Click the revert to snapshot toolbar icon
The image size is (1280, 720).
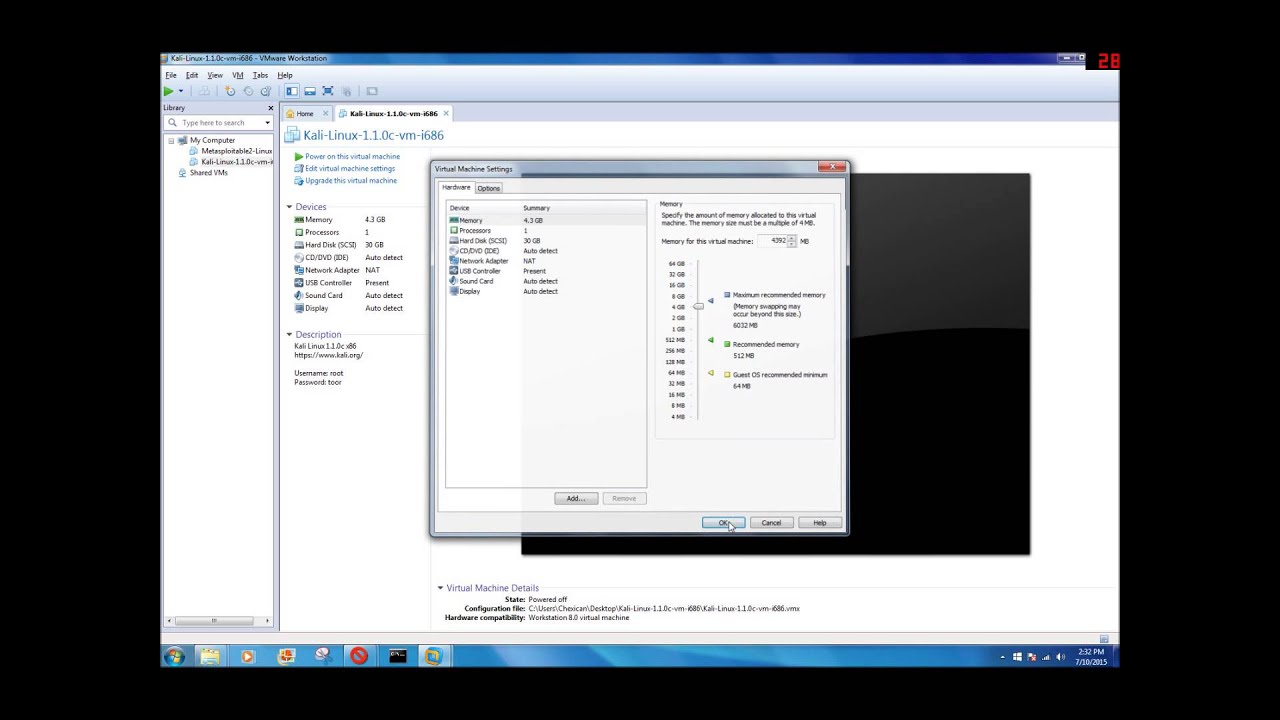(x=248, y=91)
